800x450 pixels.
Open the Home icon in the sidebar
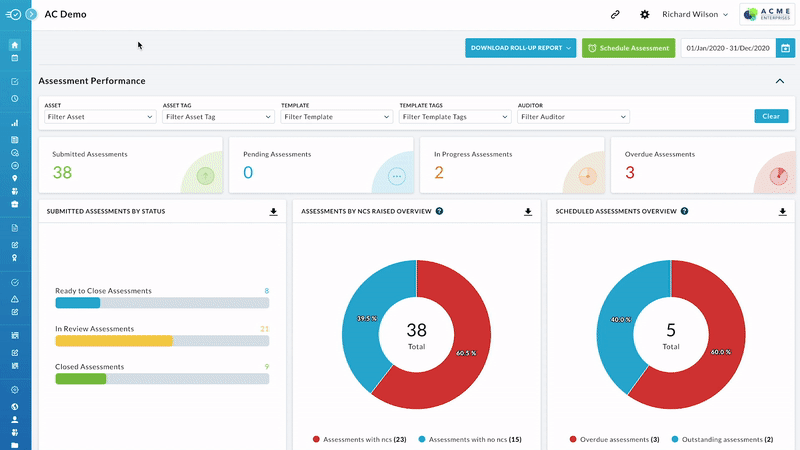click(x=15, y=45)
